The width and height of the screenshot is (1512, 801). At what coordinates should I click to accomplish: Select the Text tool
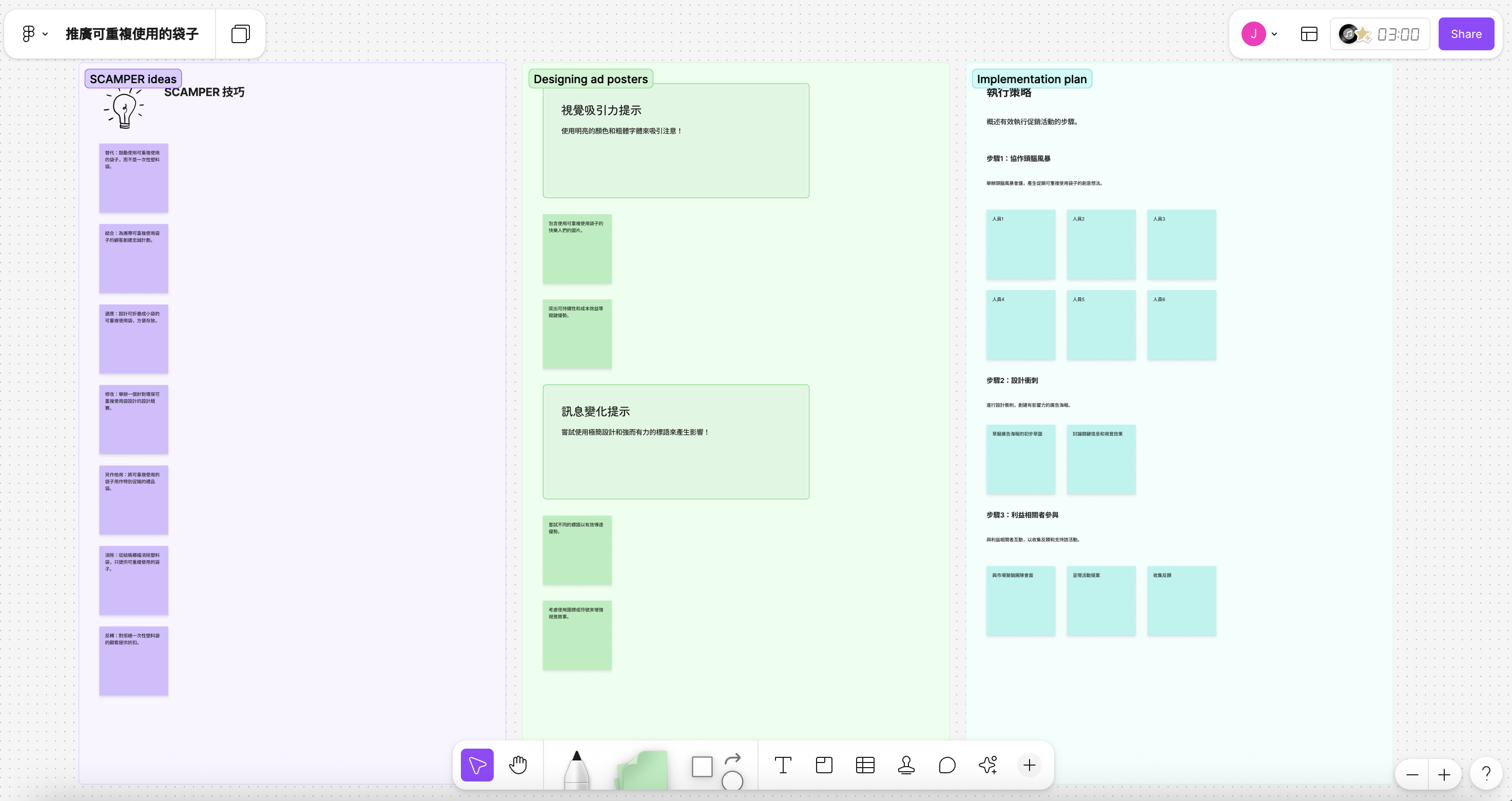(782, 765)
